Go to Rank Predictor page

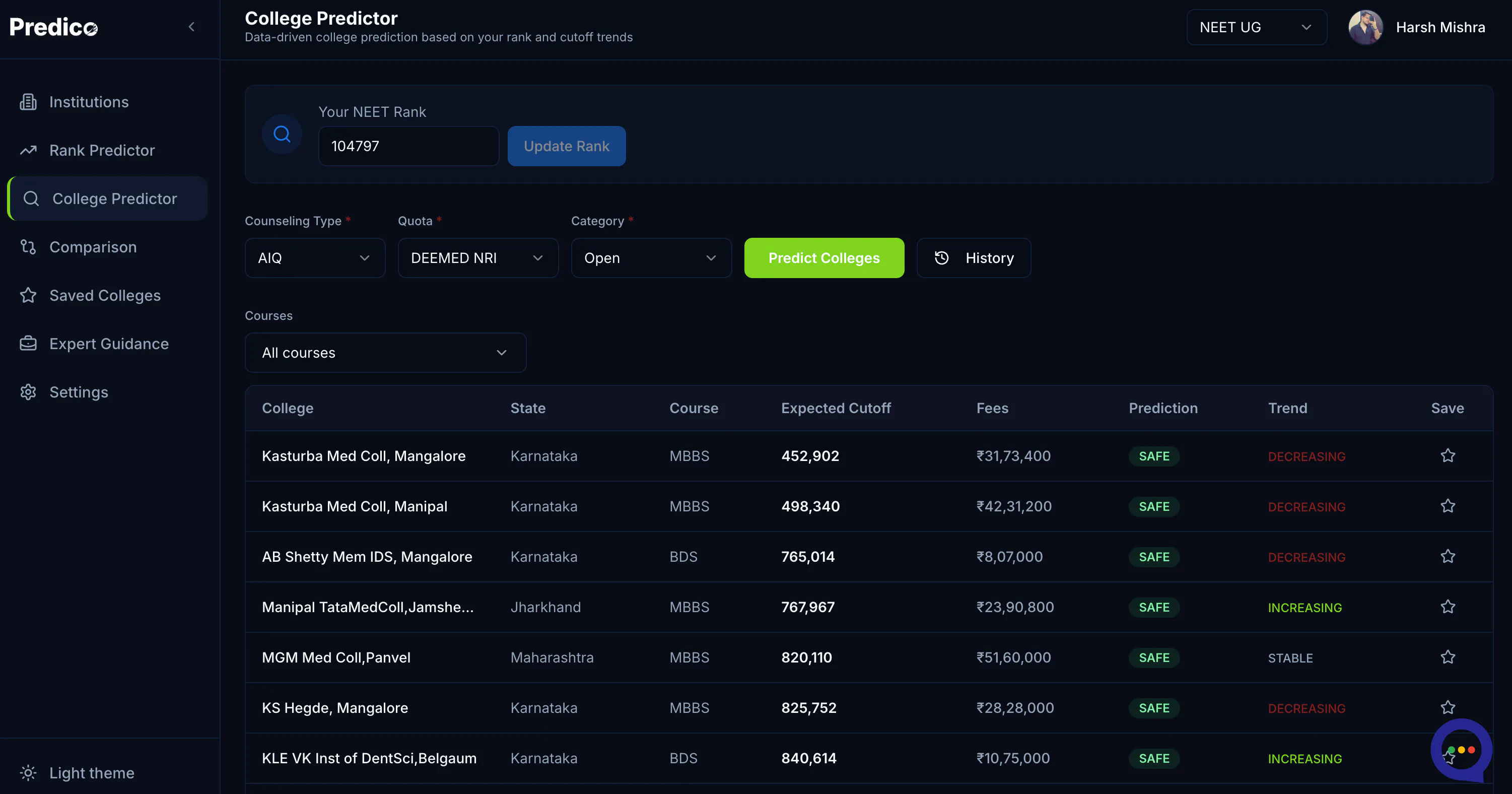click(x=102, y=150)
